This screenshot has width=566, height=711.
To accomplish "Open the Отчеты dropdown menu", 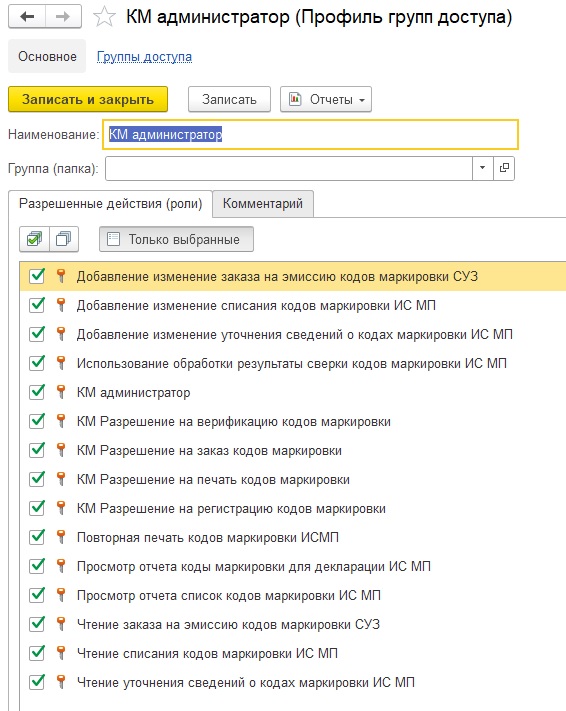I will [x=326, y=99].
